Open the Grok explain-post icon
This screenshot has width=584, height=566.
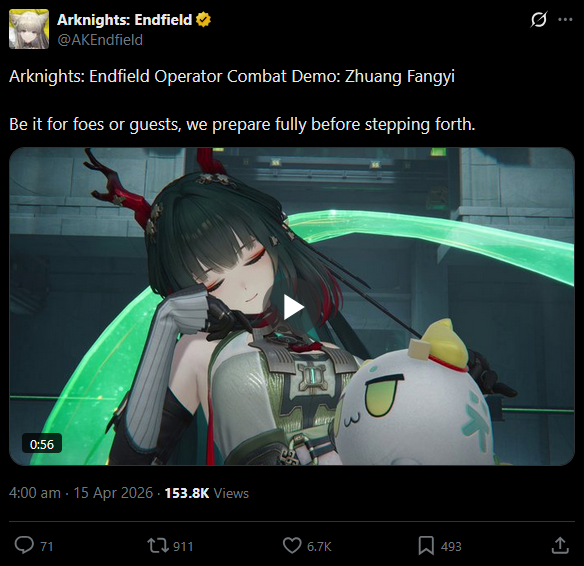point(539,20)
